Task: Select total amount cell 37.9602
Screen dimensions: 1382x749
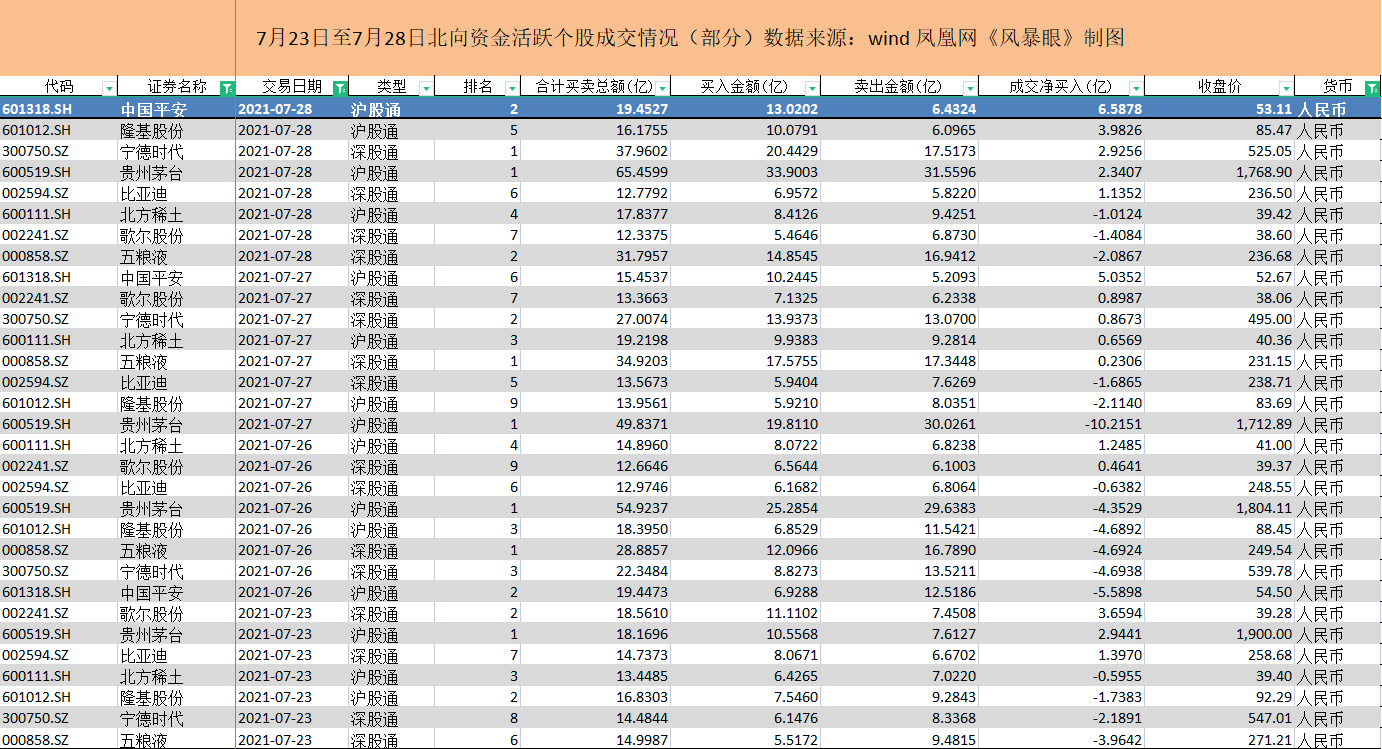Action: (596, 151)
